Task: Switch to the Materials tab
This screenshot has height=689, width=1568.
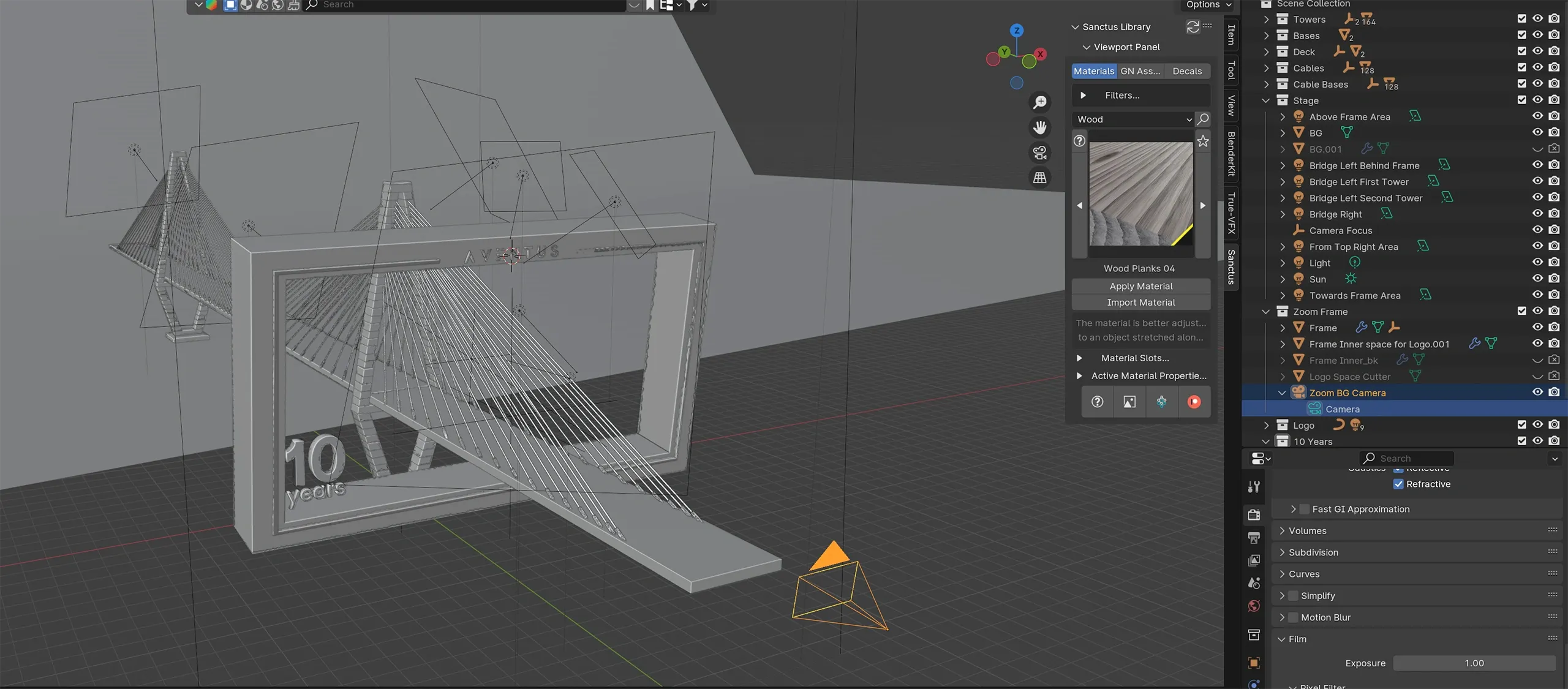Action: (x=1094, y=71)
